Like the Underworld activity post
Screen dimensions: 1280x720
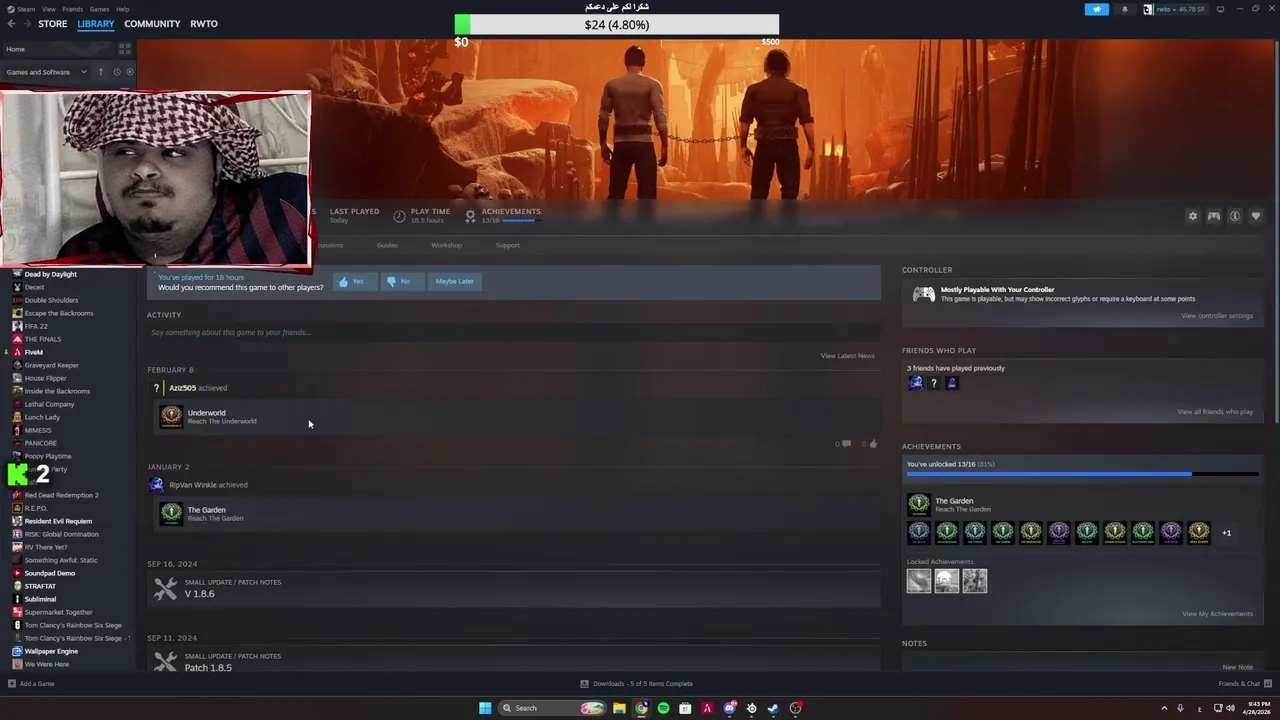pos(872,443)
